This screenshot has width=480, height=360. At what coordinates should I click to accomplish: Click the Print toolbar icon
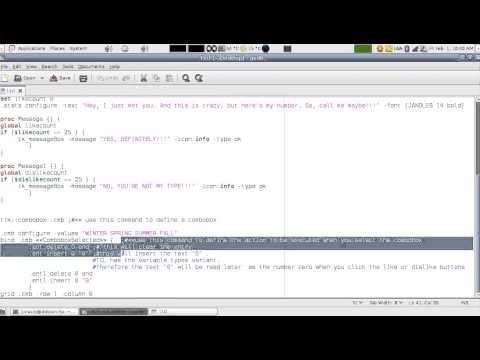83,78
